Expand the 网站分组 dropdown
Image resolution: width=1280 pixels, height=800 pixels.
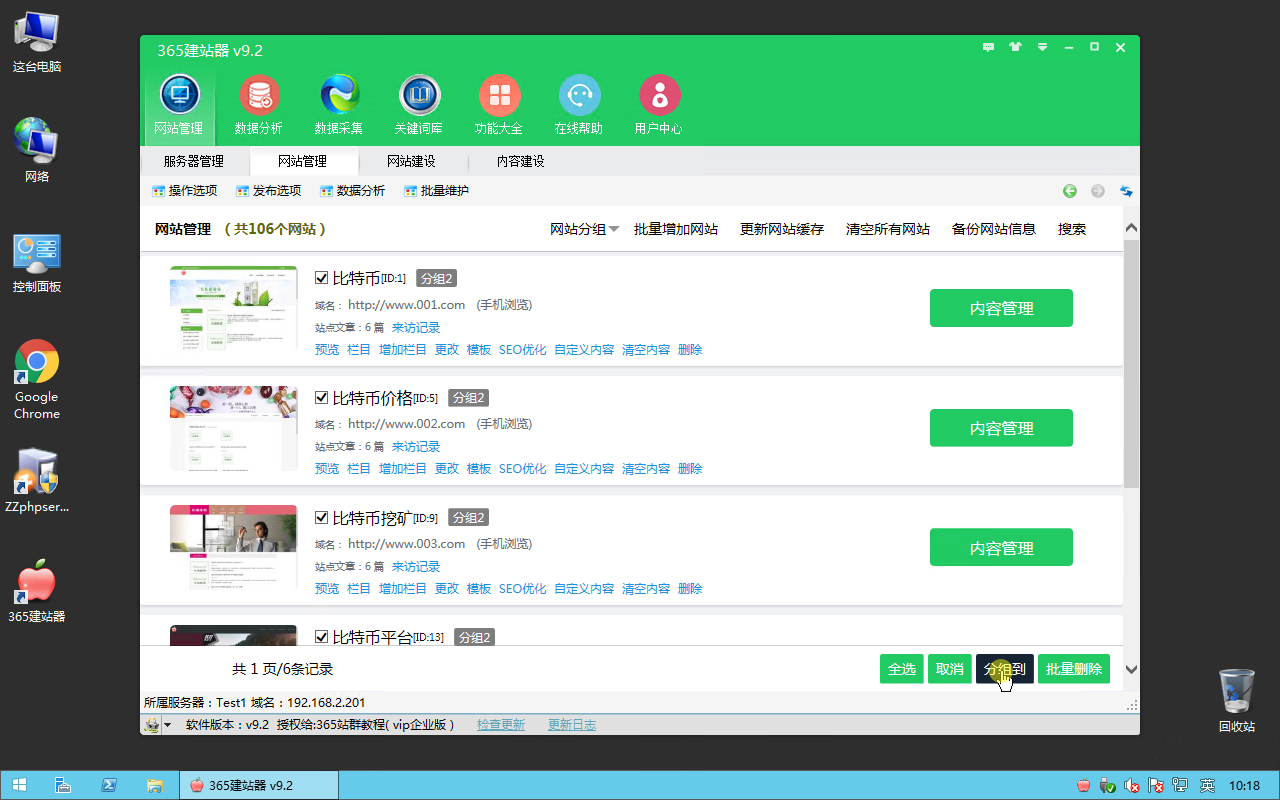(584, 229)
